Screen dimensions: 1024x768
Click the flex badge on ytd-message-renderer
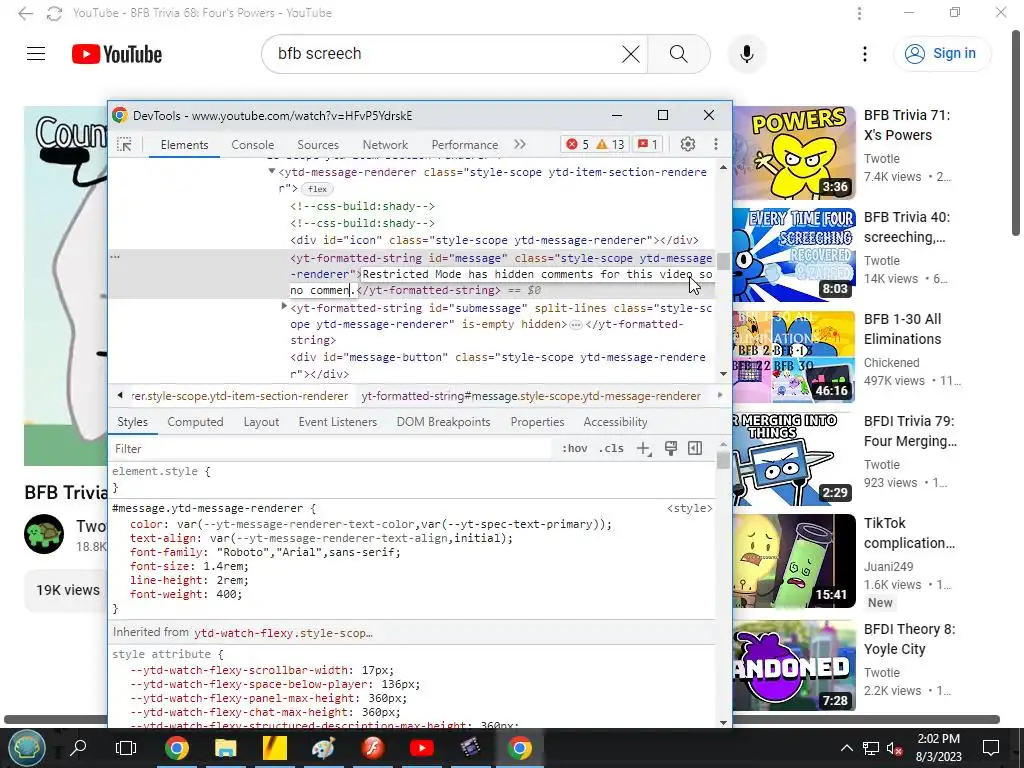(x=317, y=189)
